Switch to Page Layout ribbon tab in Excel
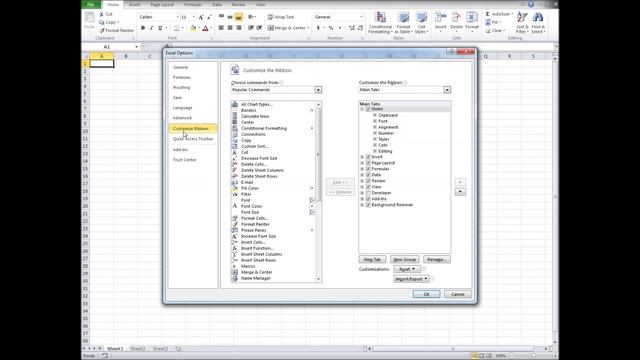This screenshot has height=360, width=640. tap(162, 4)
